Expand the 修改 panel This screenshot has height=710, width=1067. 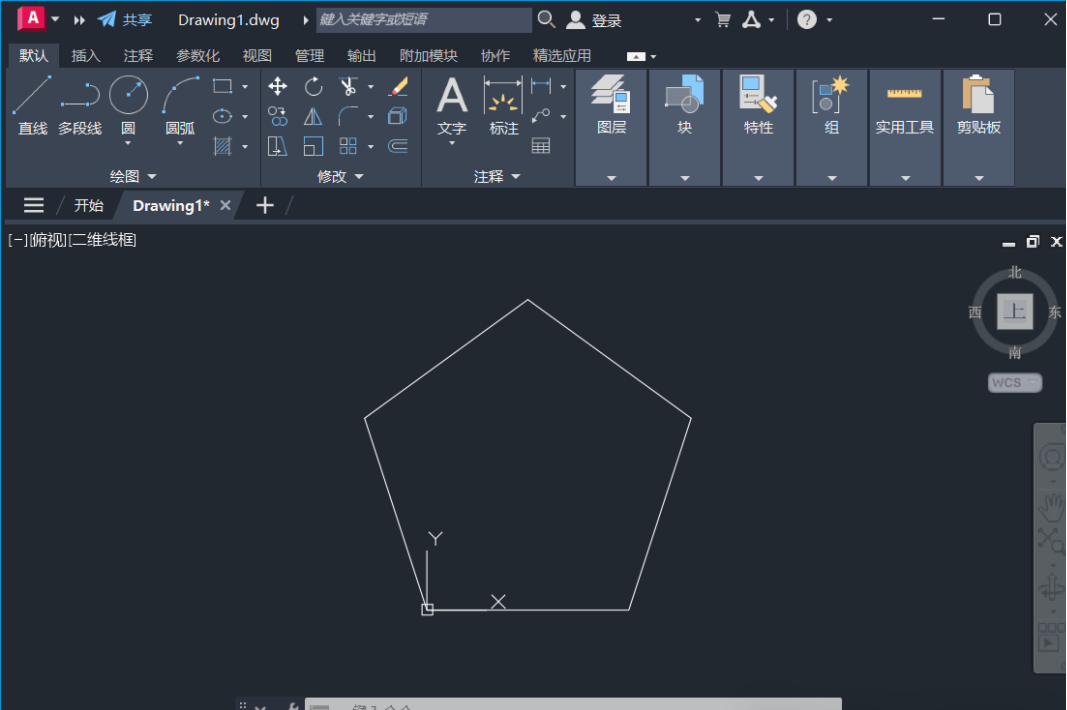[340, 176]
